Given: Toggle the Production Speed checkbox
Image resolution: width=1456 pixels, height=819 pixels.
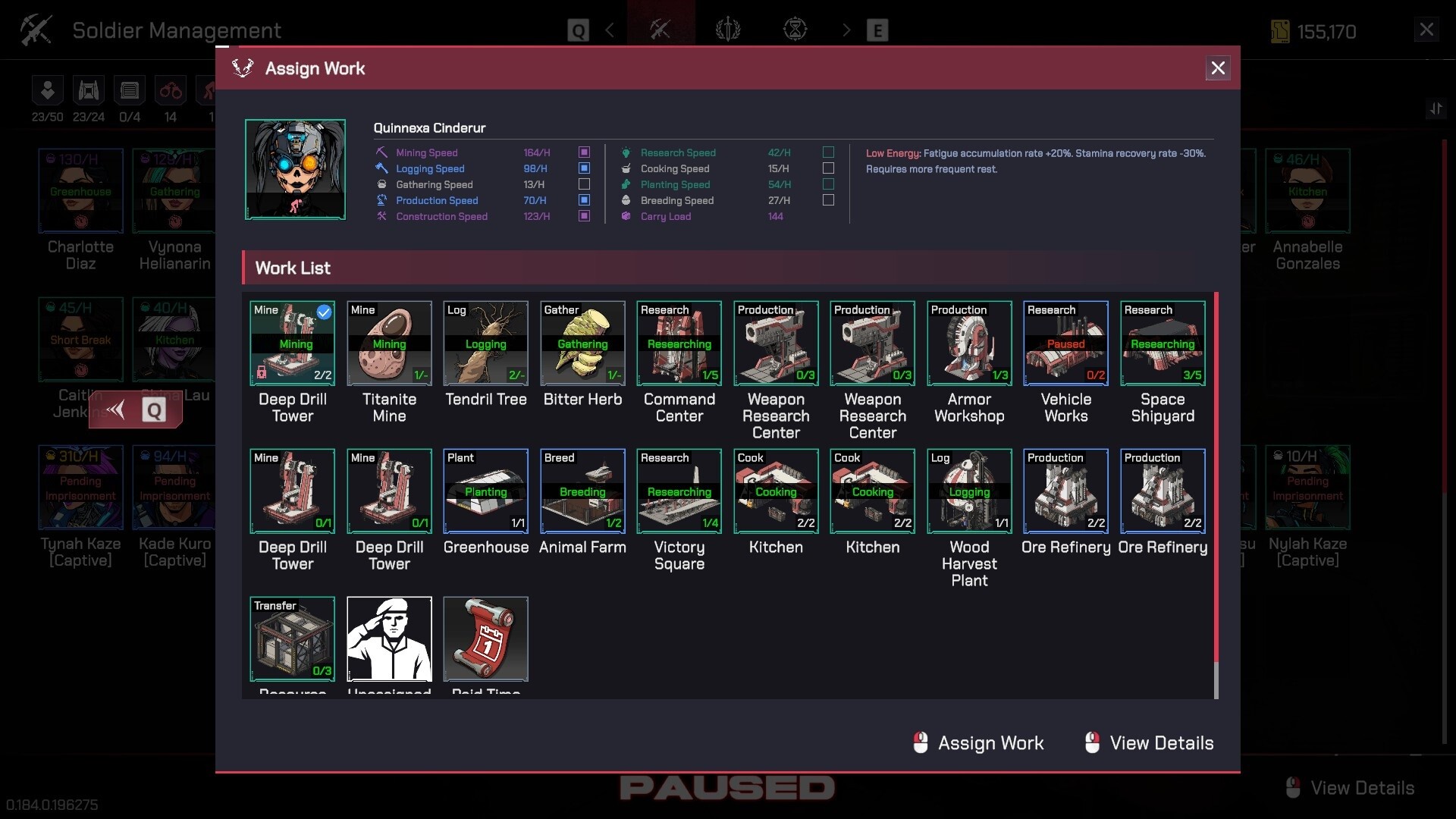Looking at the screenshot, I should pos(584,200).
